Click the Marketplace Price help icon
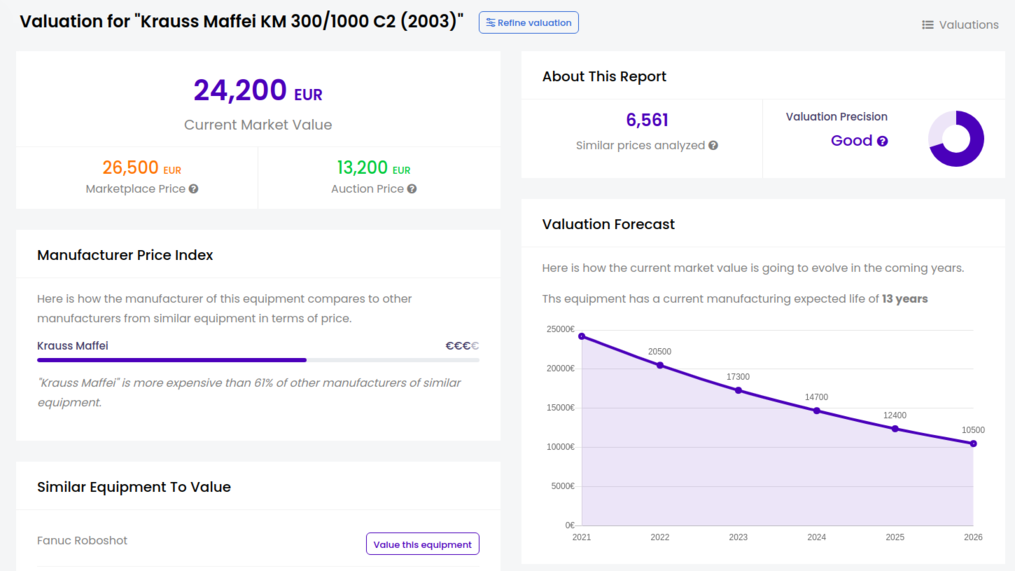 pos(194,189)
